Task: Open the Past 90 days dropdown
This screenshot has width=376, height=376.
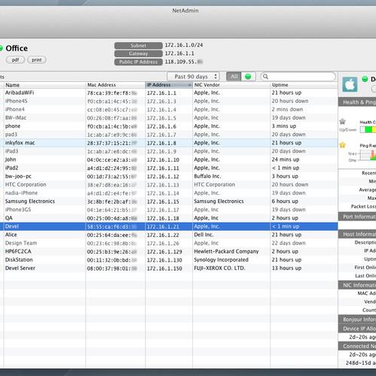Action: click(193, 77)
